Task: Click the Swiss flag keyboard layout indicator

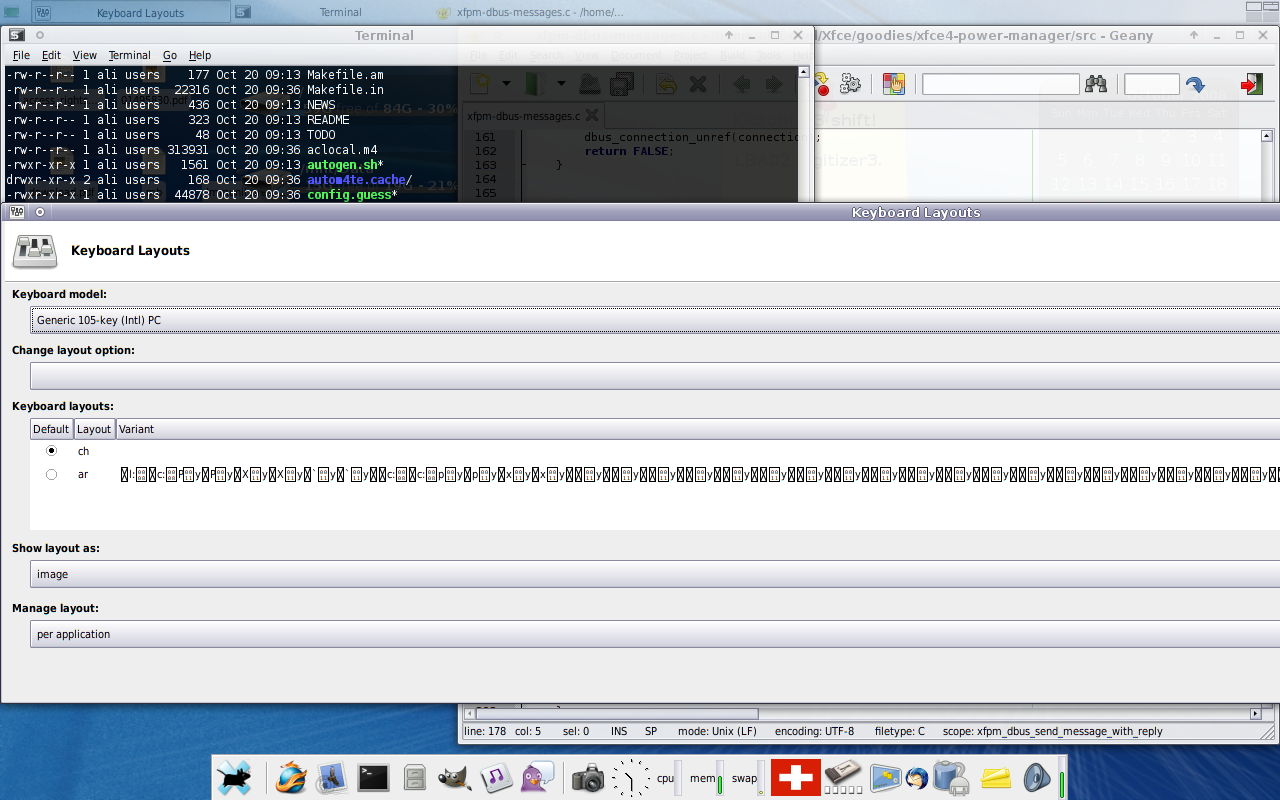Action: coord(795,777)
